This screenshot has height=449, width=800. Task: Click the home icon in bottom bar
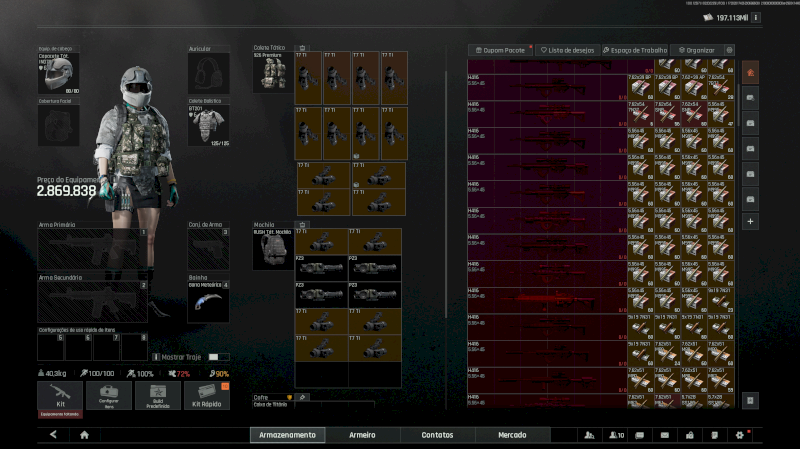tap(85, 435)
